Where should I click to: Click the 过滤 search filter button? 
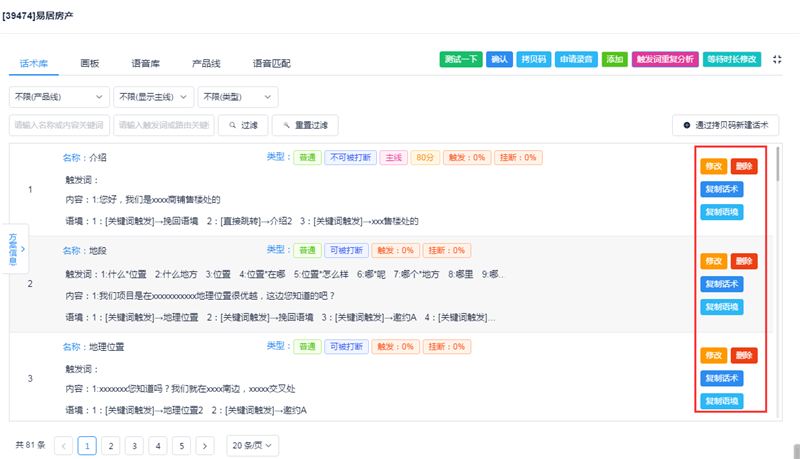coord(244,126)
